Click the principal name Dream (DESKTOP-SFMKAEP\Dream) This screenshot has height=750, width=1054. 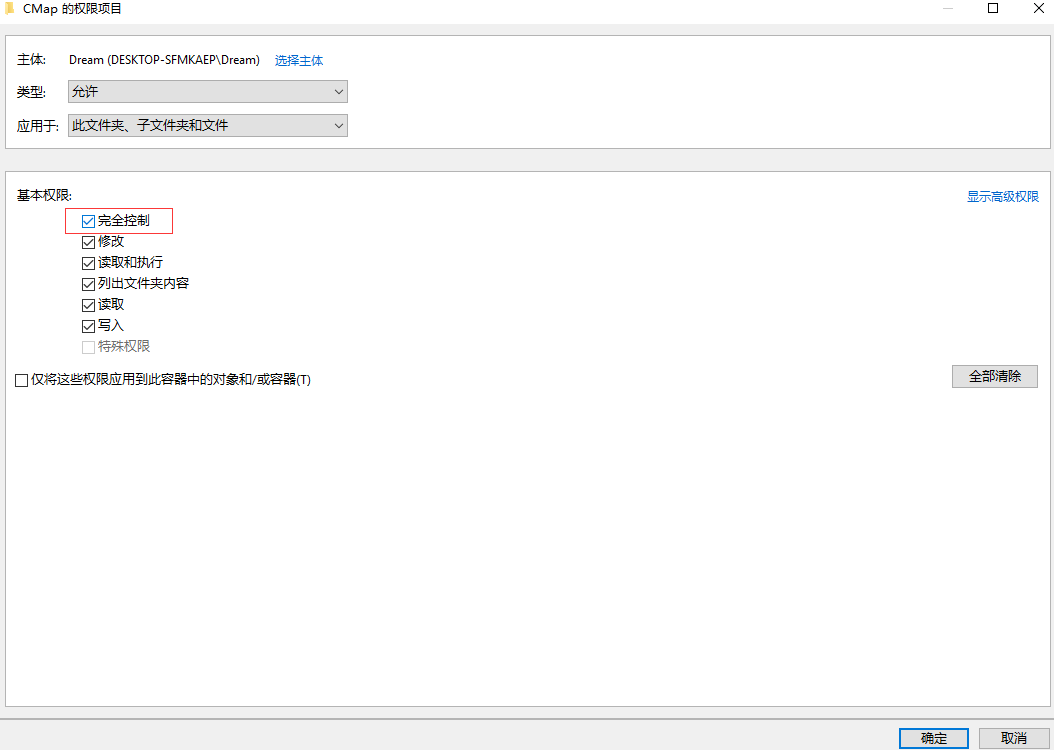[164, 60]
